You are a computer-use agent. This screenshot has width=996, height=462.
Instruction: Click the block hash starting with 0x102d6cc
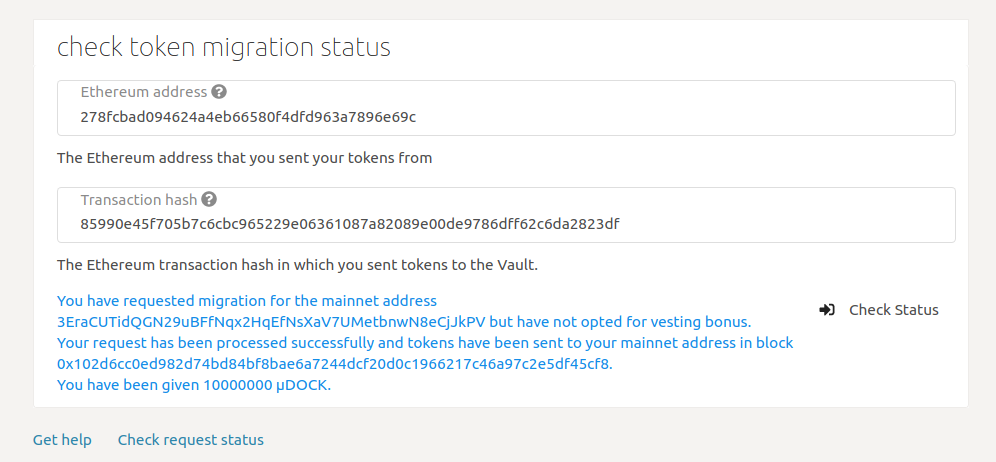coord(333,364)
